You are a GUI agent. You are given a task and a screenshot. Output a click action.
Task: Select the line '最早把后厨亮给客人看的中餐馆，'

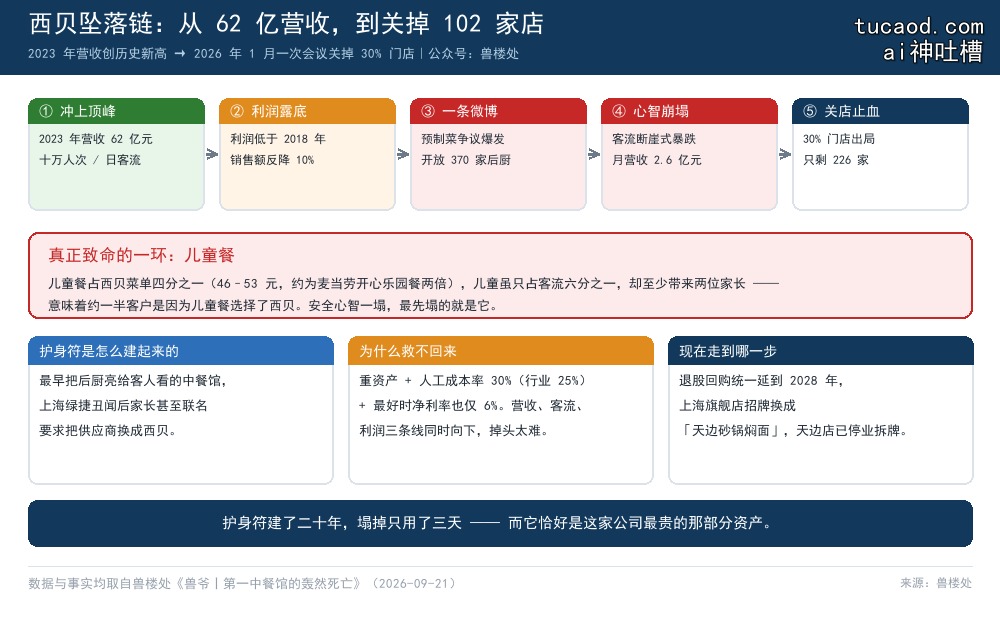133,381
